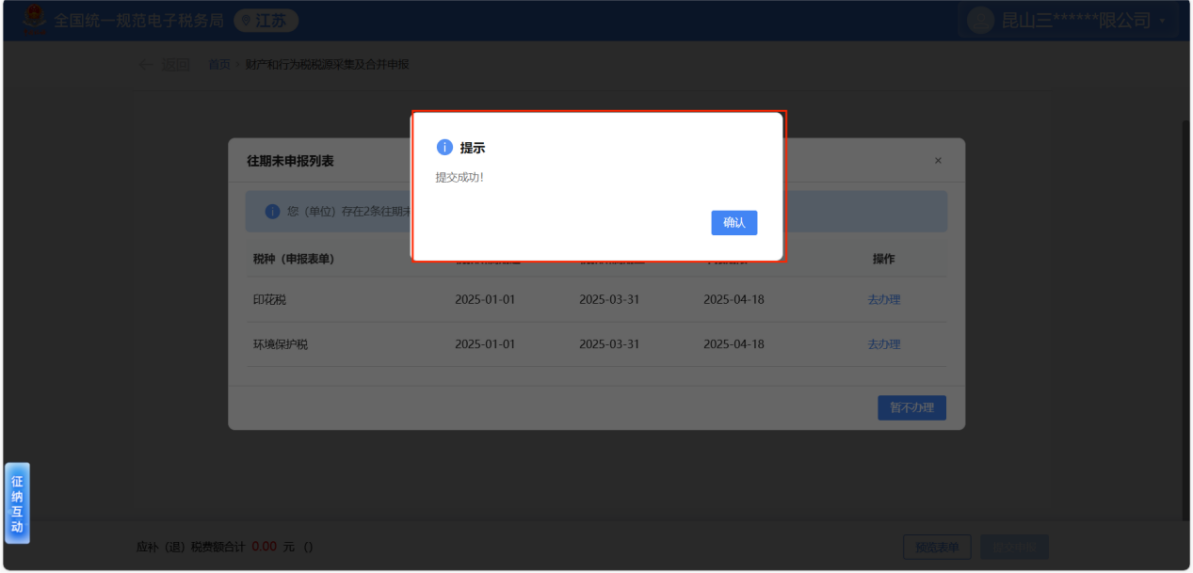Go to 首页 in the breadcrumb
The height and width of the screenshot is (573, 1193).
(219, 65)
